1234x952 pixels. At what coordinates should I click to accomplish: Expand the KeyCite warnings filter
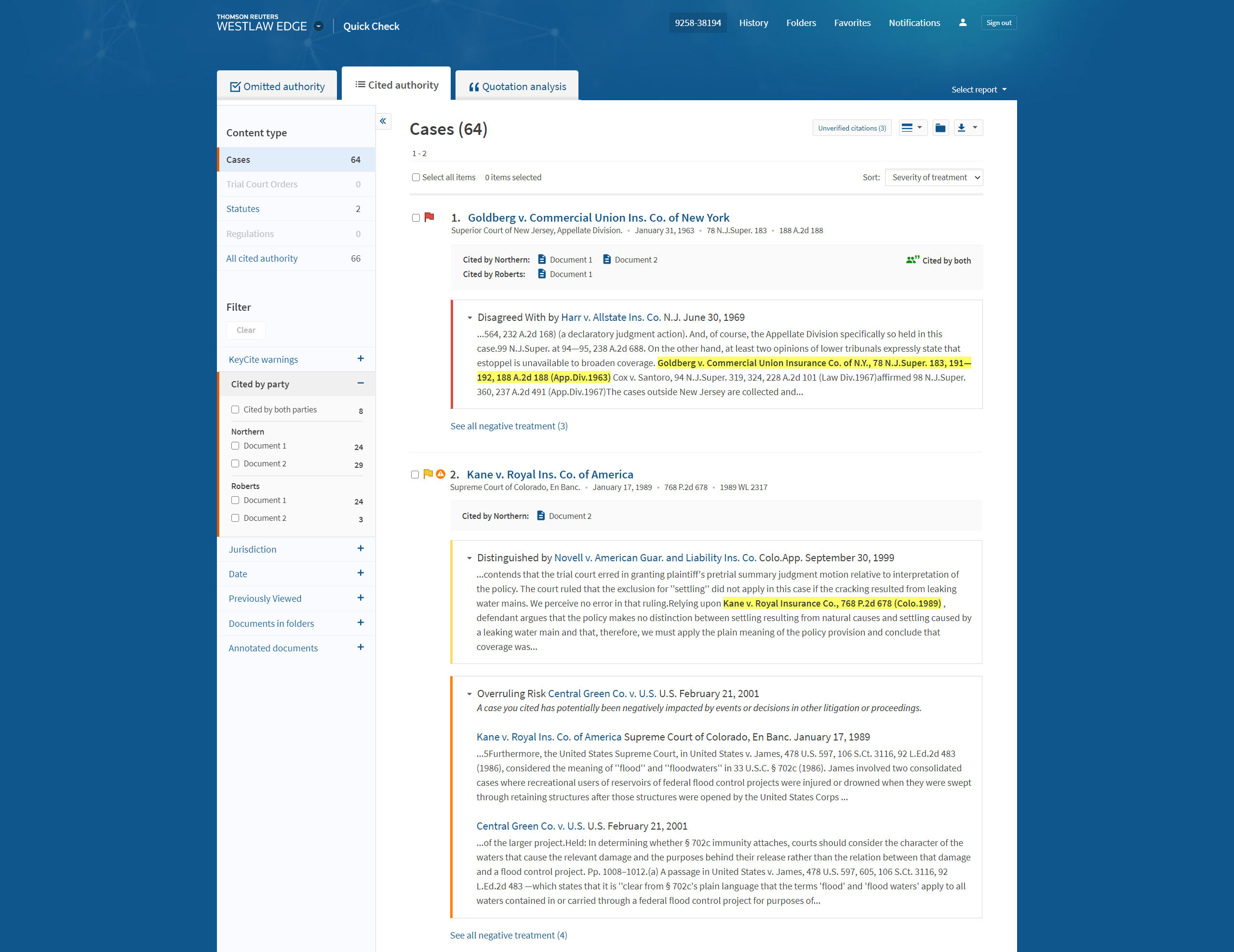point(361,359)
